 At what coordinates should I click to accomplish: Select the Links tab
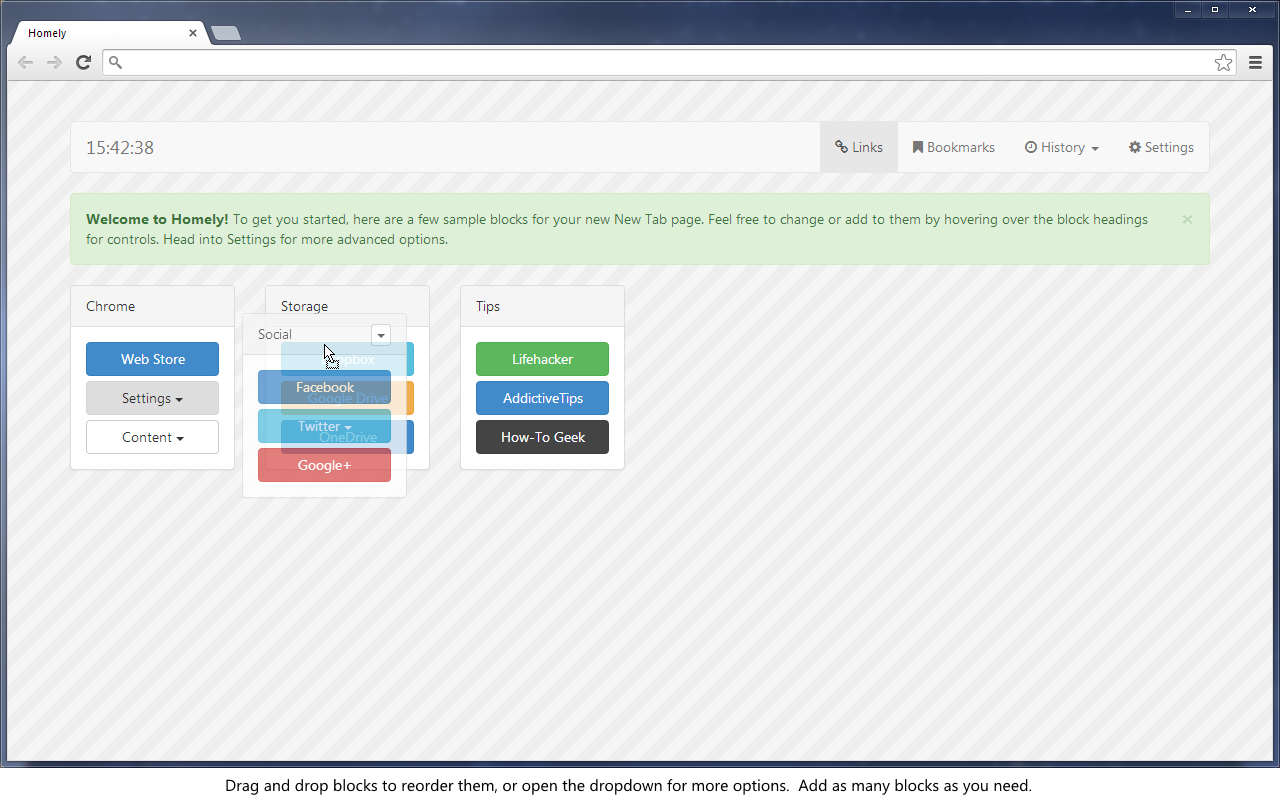tap(859, 147)
